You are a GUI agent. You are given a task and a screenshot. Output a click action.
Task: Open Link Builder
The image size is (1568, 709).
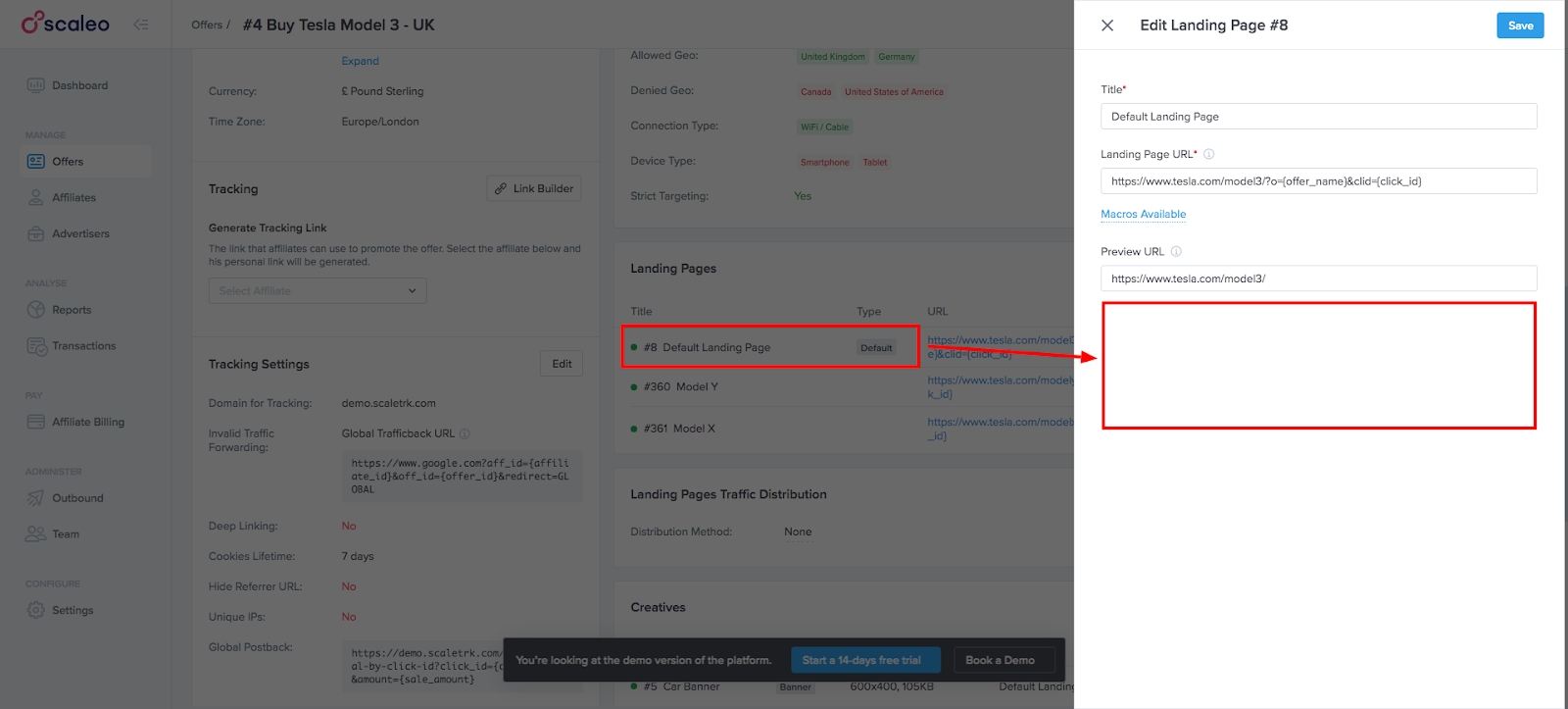pyautogui.click(x=534, y=188)
